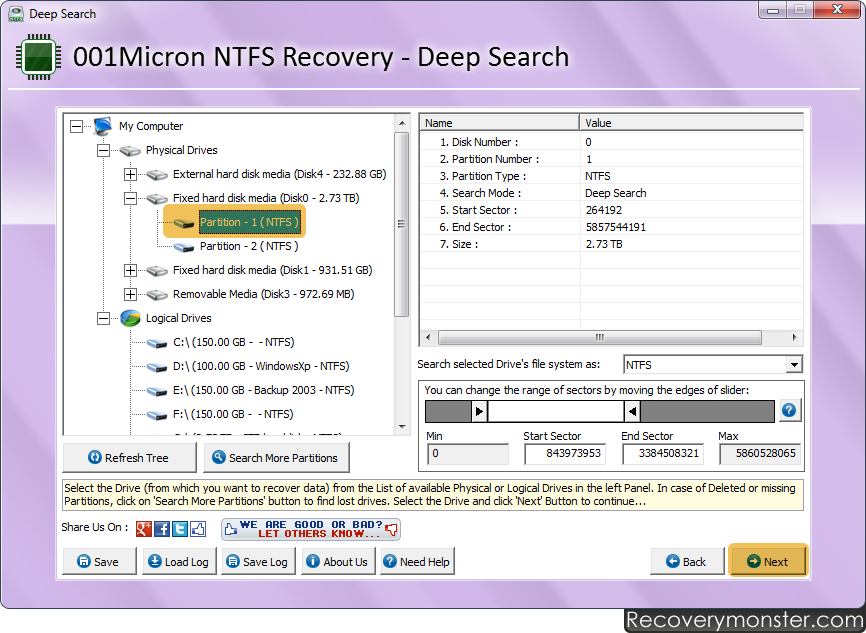Click the Facebook share icon
Screen dimensions: 866x633
[x=162, y=529]
